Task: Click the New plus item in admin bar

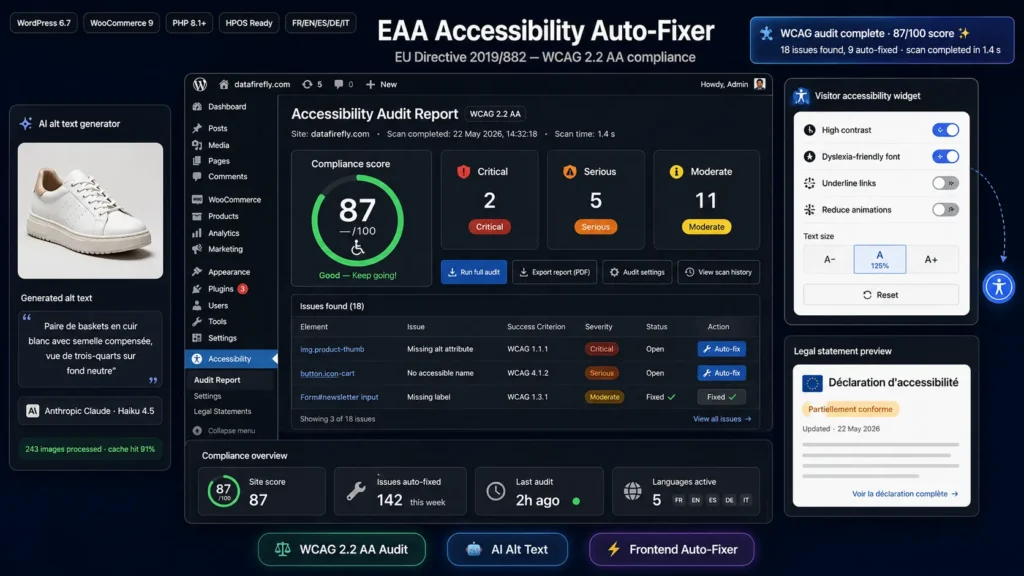Action: pyautogui.click(x=381, y=84)
